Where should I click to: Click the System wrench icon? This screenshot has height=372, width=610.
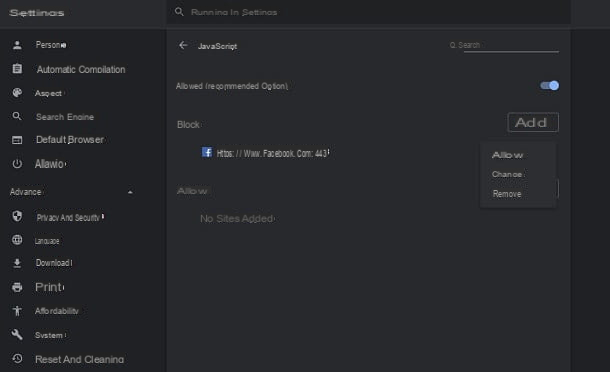pos(17,334)
